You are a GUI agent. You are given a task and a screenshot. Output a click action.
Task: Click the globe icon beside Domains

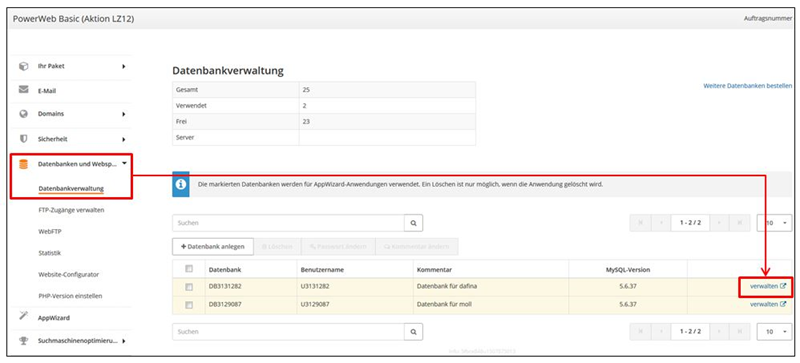click(x=23, y=114)
